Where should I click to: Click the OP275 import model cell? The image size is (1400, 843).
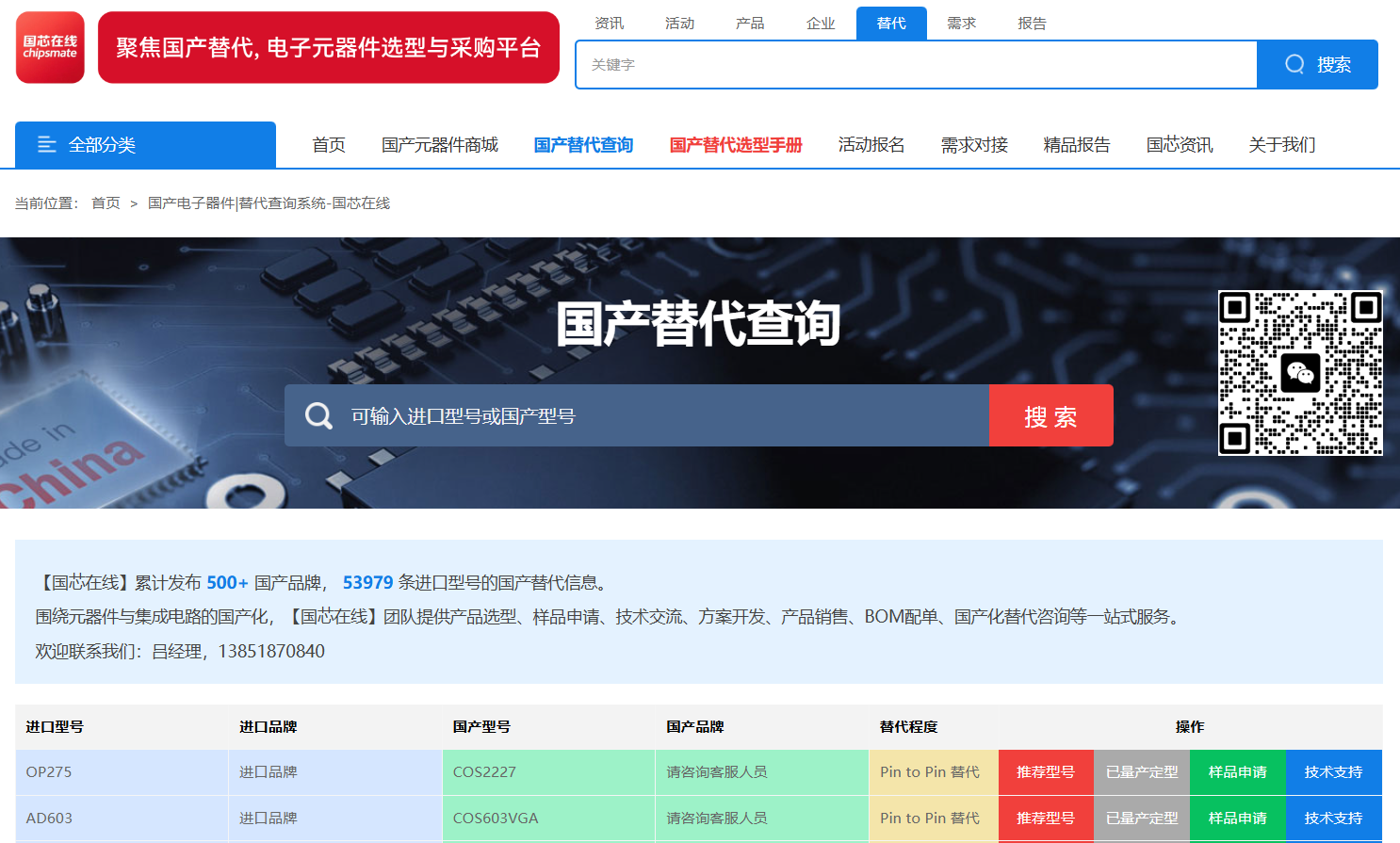(122, 772)
